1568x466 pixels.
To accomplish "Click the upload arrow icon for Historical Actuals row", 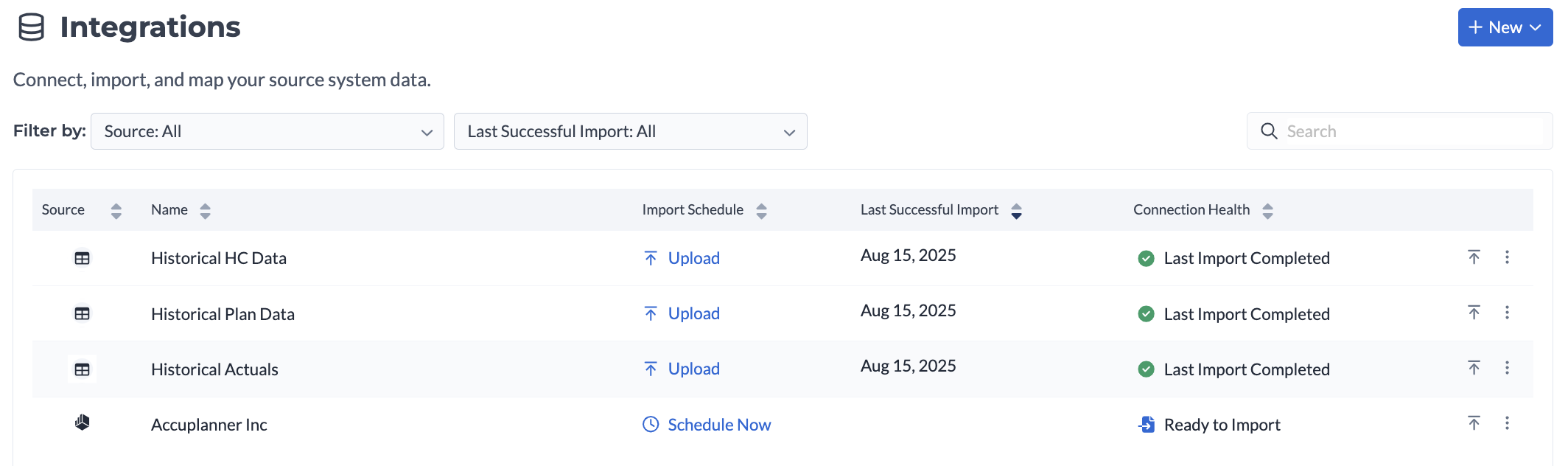I will point(1474,368).
